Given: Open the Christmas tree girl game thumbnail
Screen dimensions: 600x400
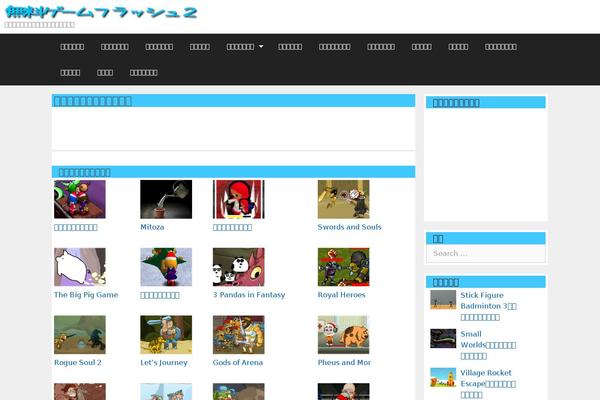Looking at the screenshot, I should pyautogui.click(x=166, y=267).
